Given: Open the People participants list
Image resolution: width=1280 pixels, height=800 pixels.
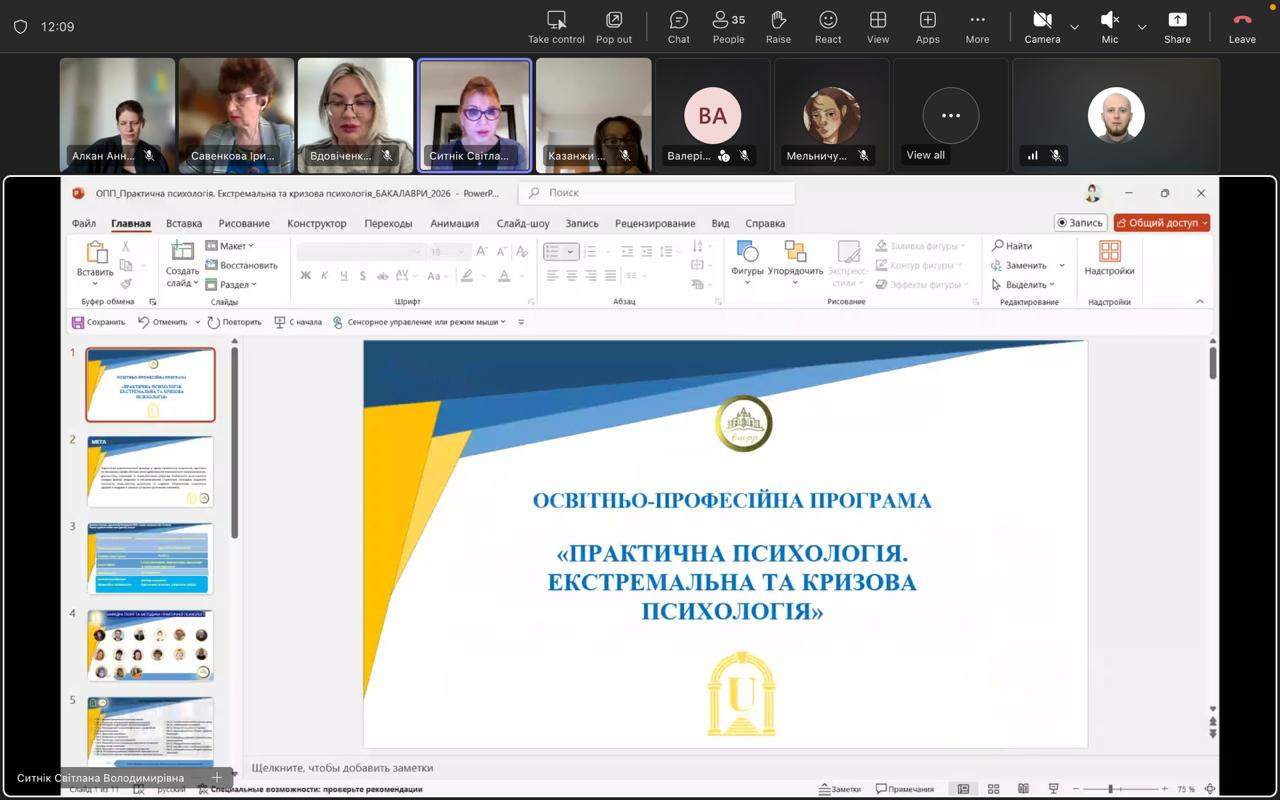Looking at the screenshot, I should 728,27.
